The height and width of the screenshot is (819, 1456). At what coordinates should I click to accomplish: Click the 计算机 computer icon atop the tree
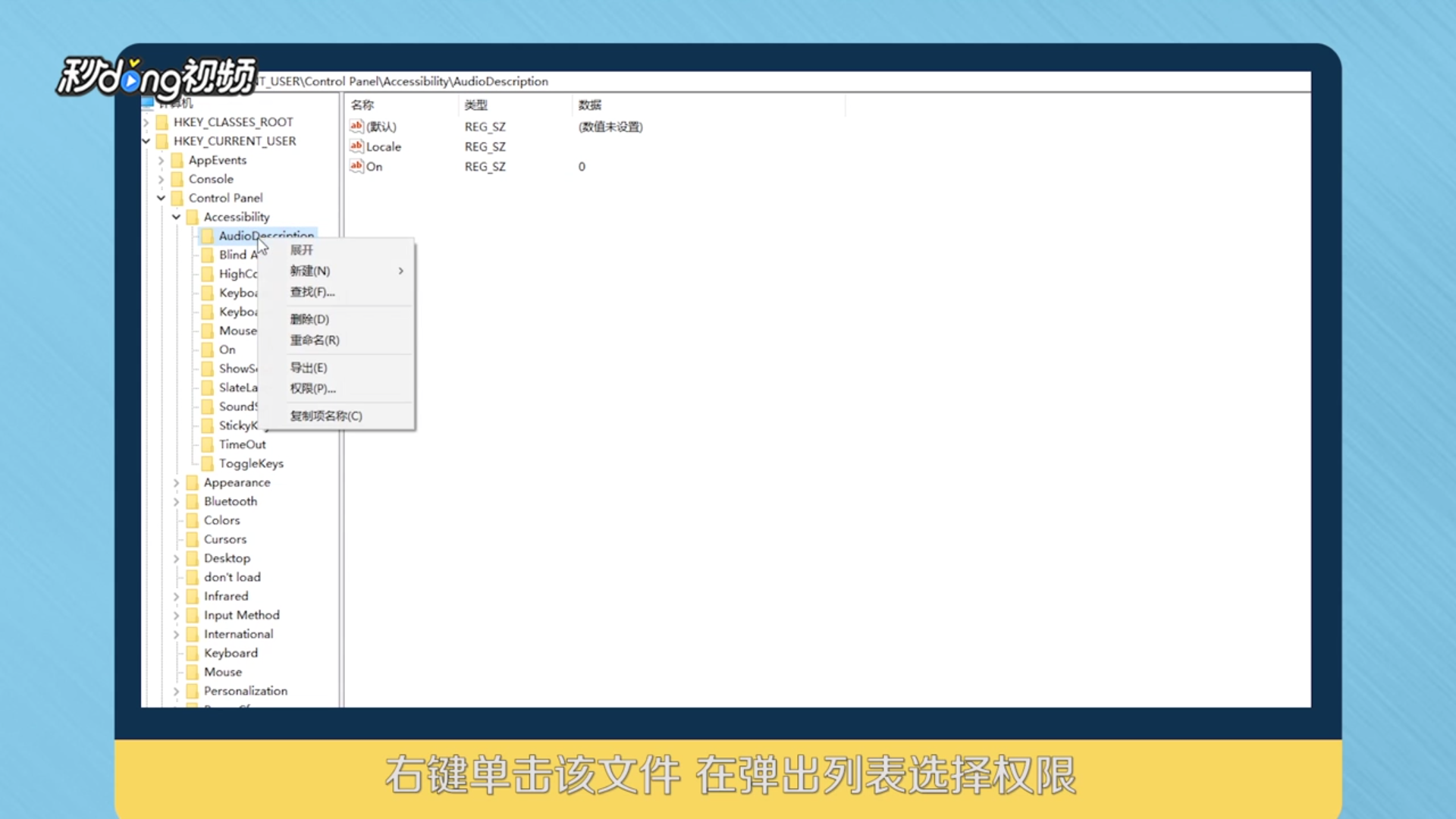(x=149, y=102)
